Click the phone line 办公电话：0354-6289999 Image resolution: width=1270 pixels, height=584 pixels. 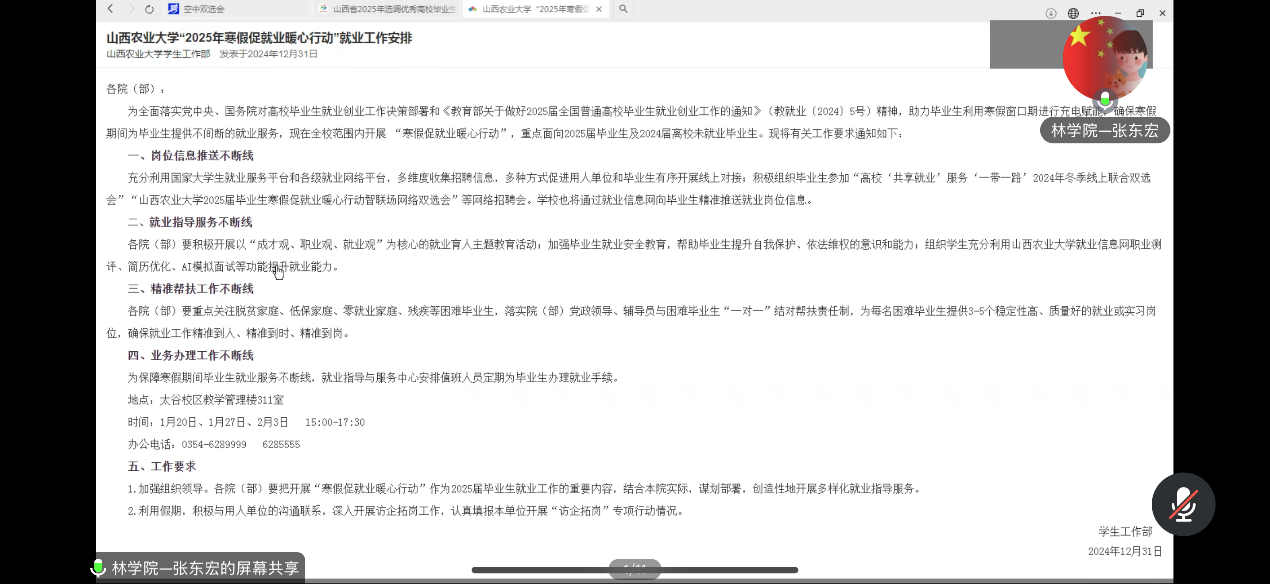click(x=214, y=444)
